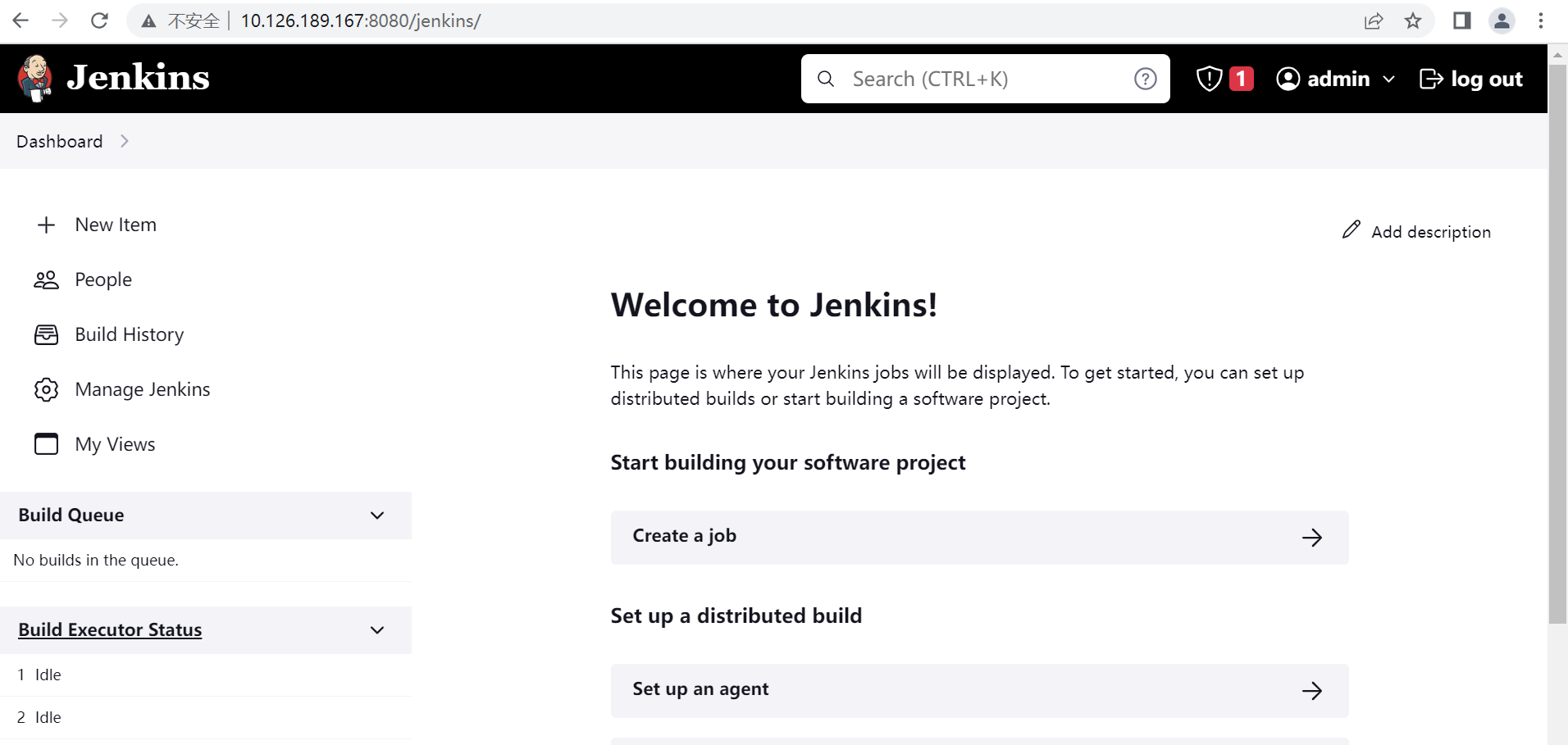Click the log out arrow icon
Screen dimensions: 1568x745
click(1431, 79)
